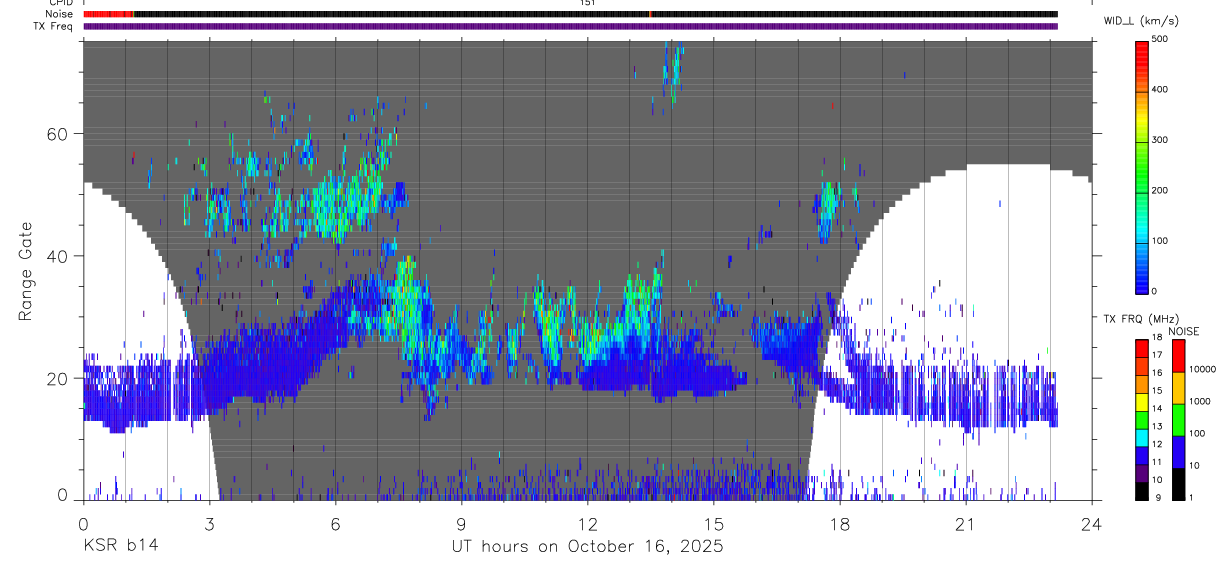This screenshot has height=567, width=1228.
Task: Click the 100 label on the width colorbar
Action: tap(1161, 241)
